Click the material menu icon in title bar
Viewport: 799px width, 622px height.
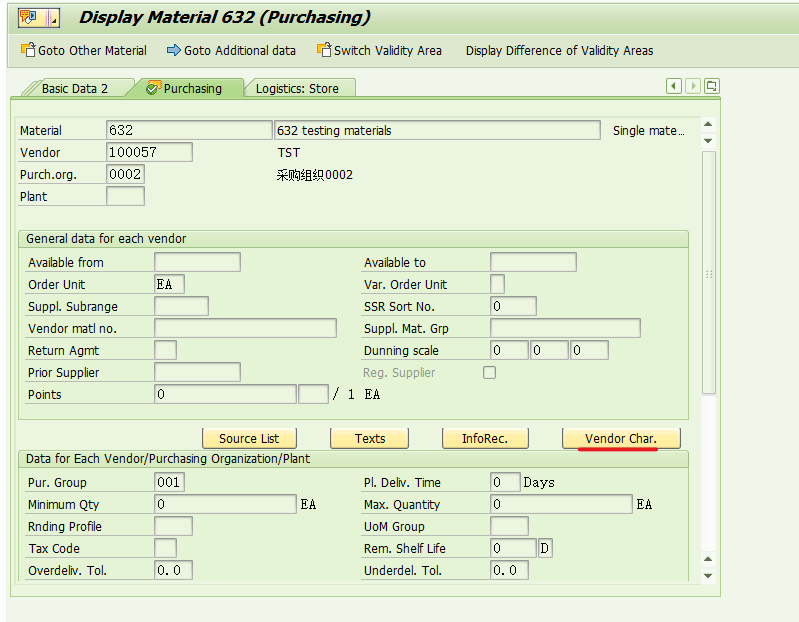pos(39,18)
